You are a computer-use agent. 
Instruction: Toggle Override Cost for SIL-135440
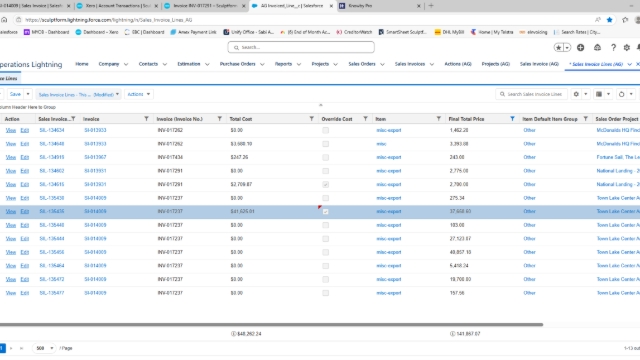coord(325,225)
